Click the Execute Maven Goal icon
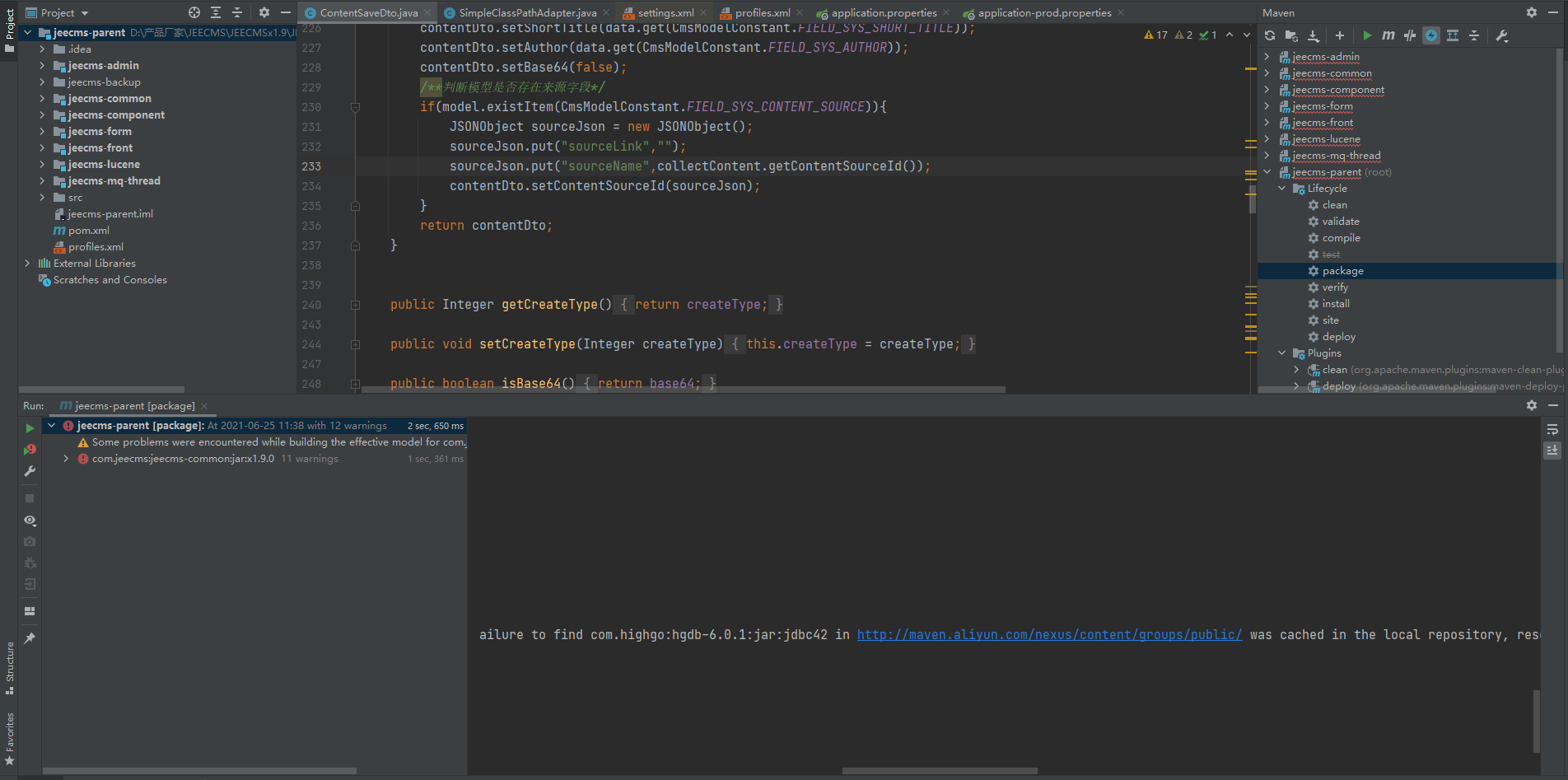This screenshot has width=1568, height=780. click(x=1388, y=35)
